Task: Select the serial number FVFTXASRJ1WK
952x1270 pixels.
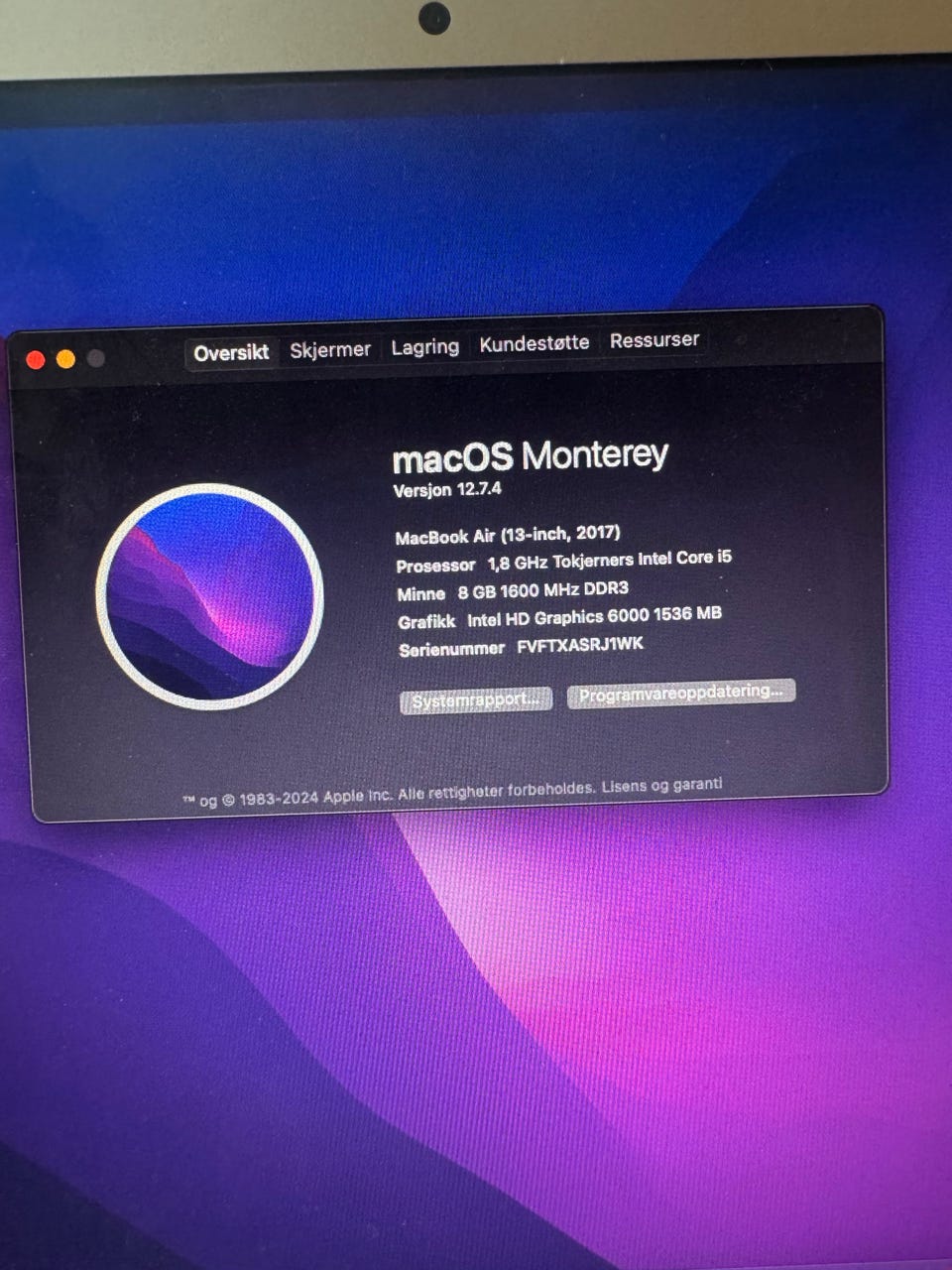Action: click(x=580, y=646)
